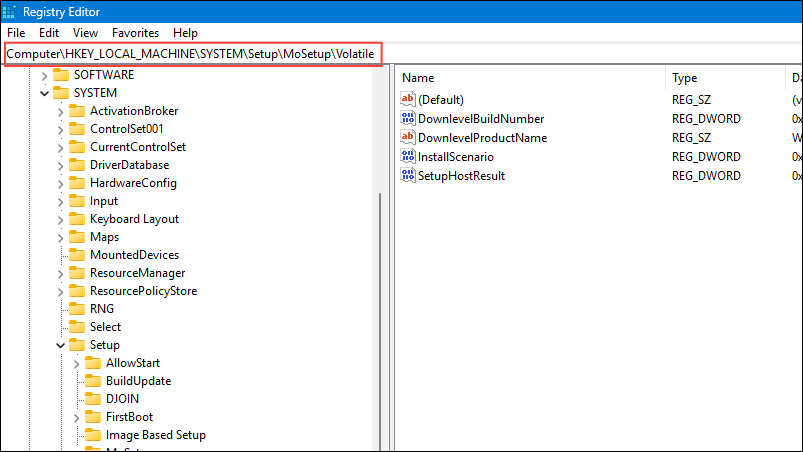Click the SOFTWARE key folder icon

(x=61, y=75)
